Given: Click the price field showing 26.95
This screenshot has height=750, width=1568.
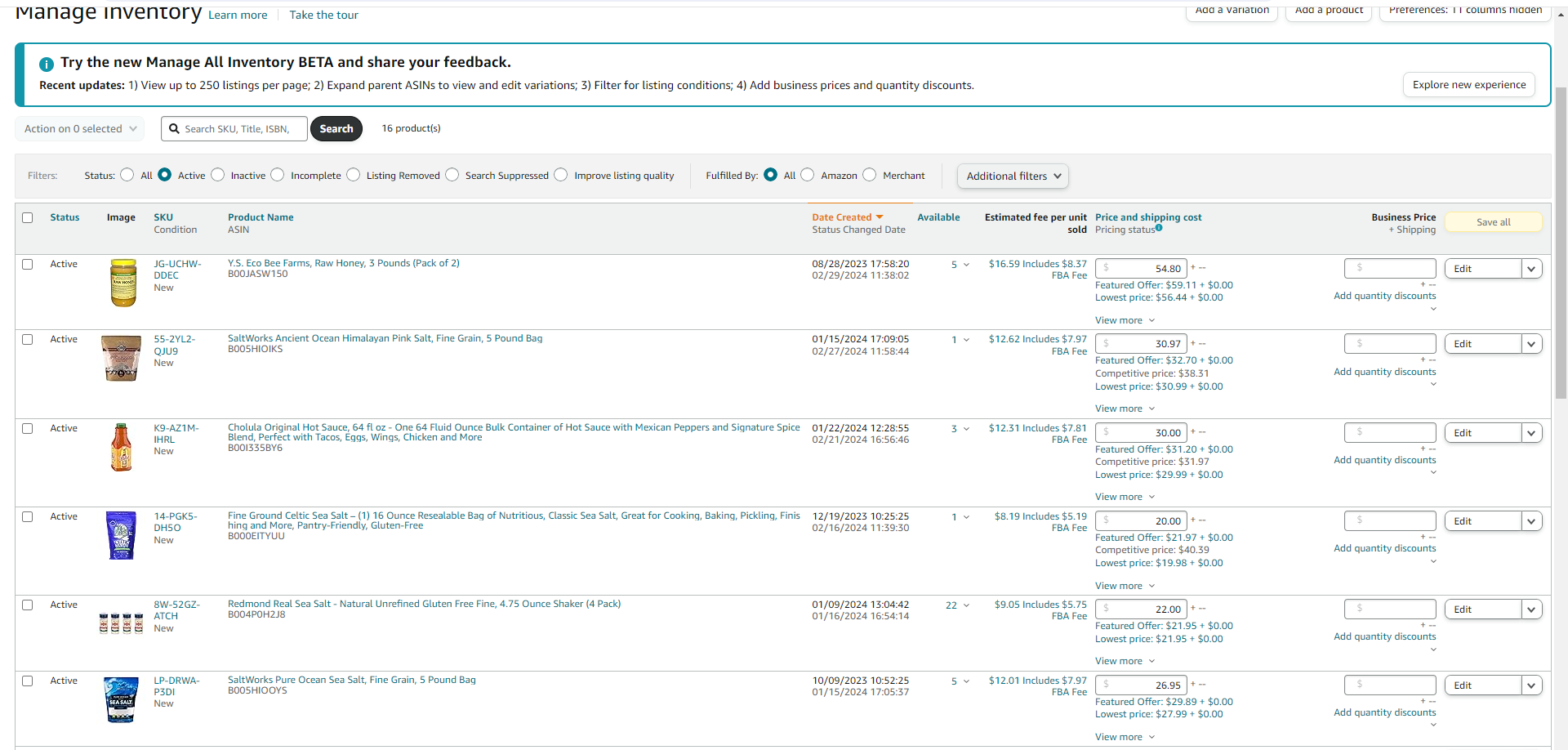Looking at the screenshot, I should pos(1141,685).
